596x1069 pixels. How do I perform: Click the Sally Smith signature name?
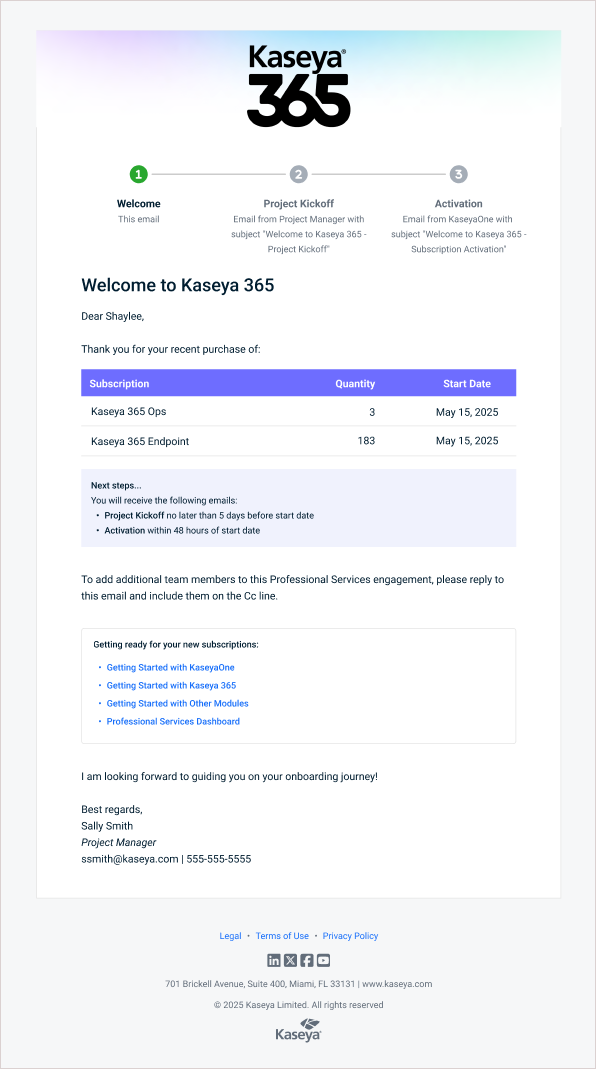pos(107,826)
